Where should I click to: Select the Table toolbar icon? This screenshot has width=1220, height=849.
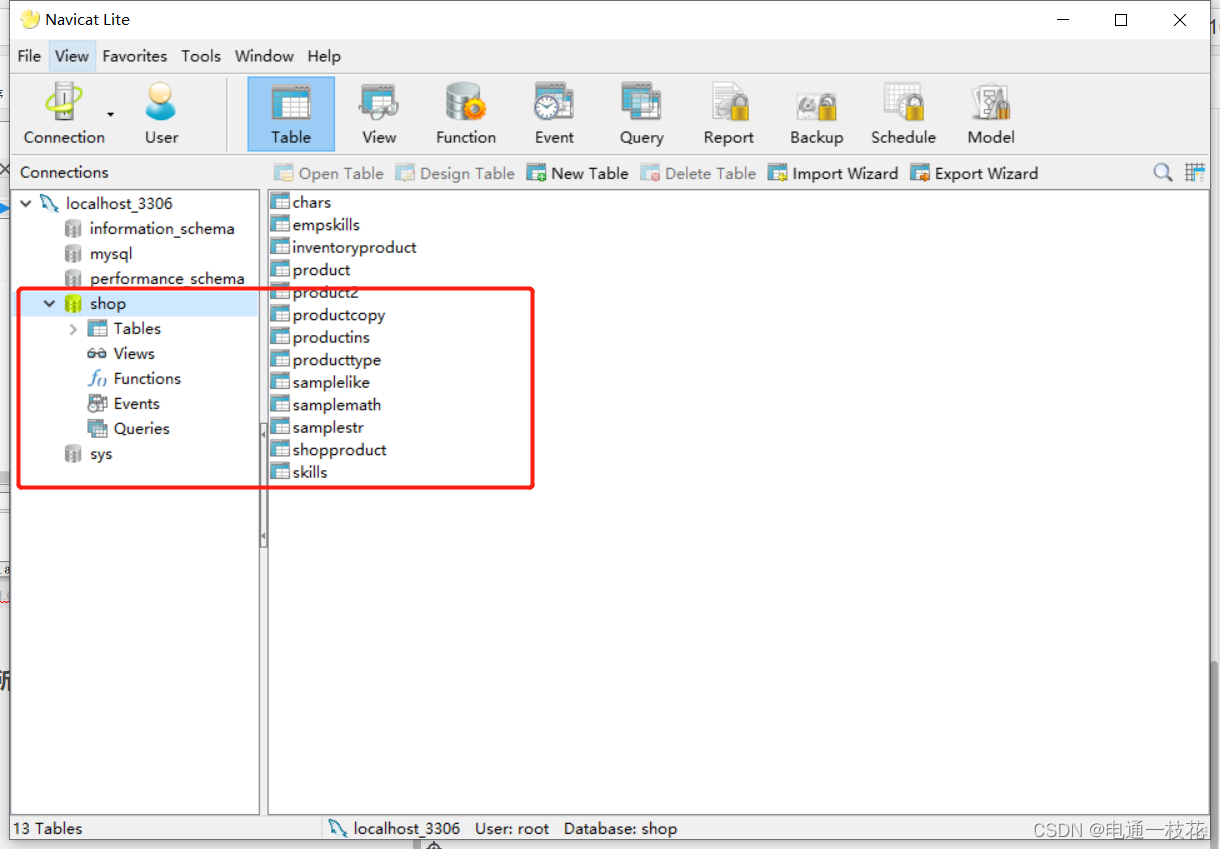pos(291,114)
